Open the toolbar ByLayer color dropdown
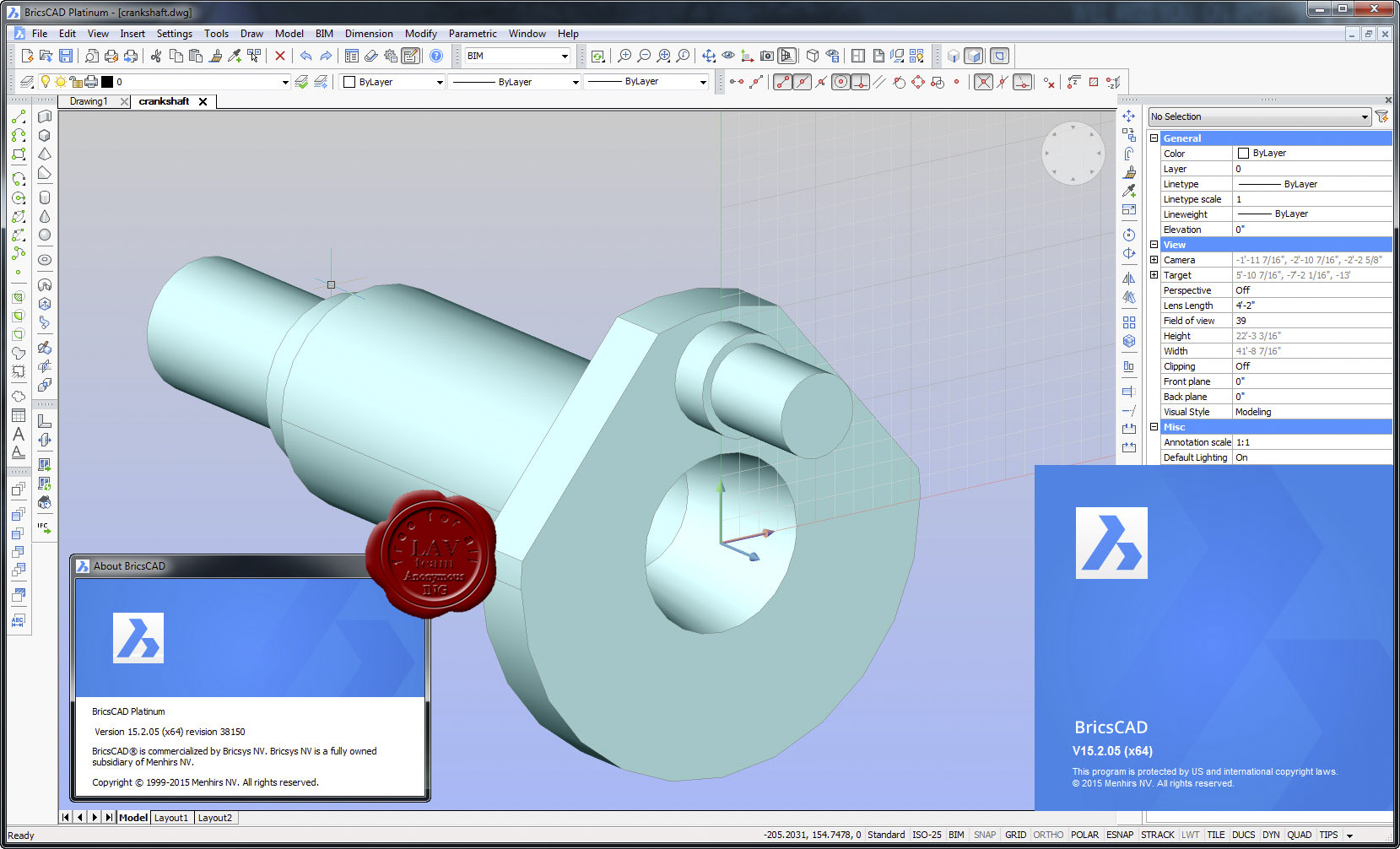 coord(440,82)
